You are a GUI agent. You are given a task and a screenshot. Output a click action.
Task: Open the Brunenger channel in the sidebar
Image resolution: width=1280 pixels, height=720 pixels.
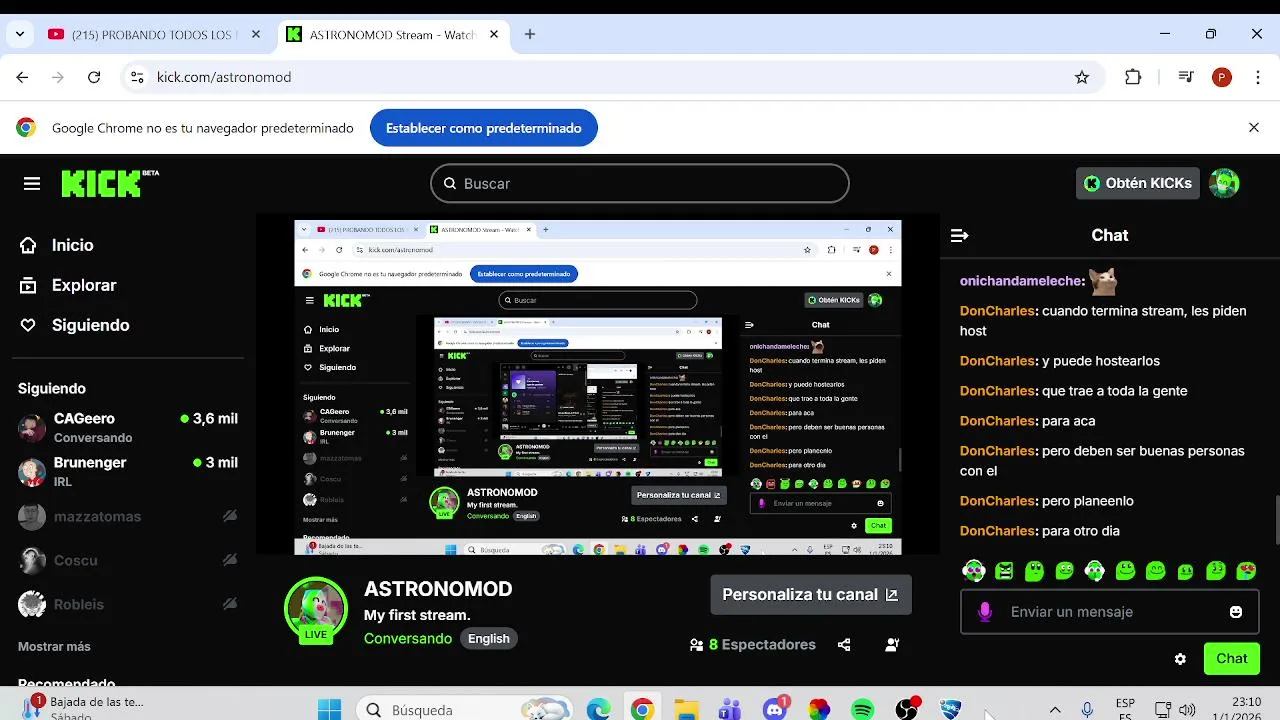(x=128, y=471)
